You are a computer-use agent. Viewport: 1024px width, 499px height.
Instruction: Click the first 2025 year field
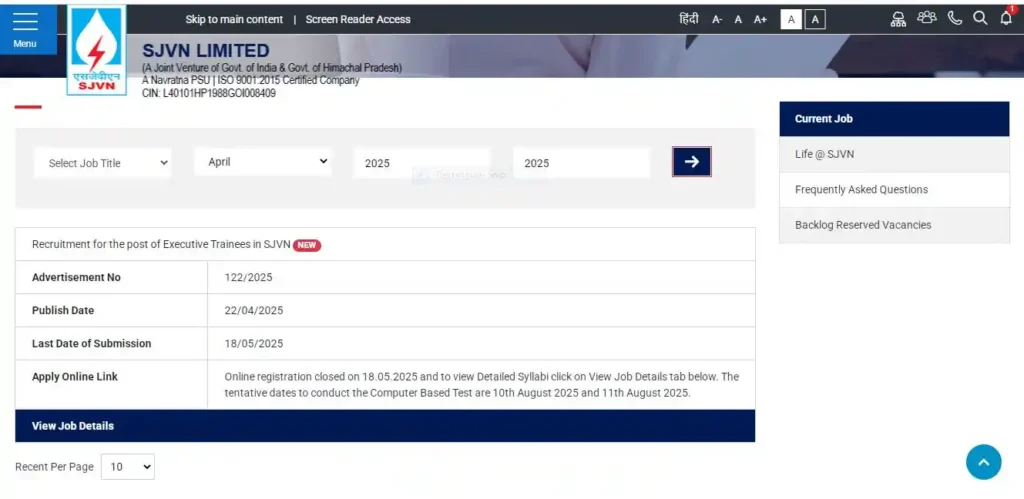(x=421, y=163)
